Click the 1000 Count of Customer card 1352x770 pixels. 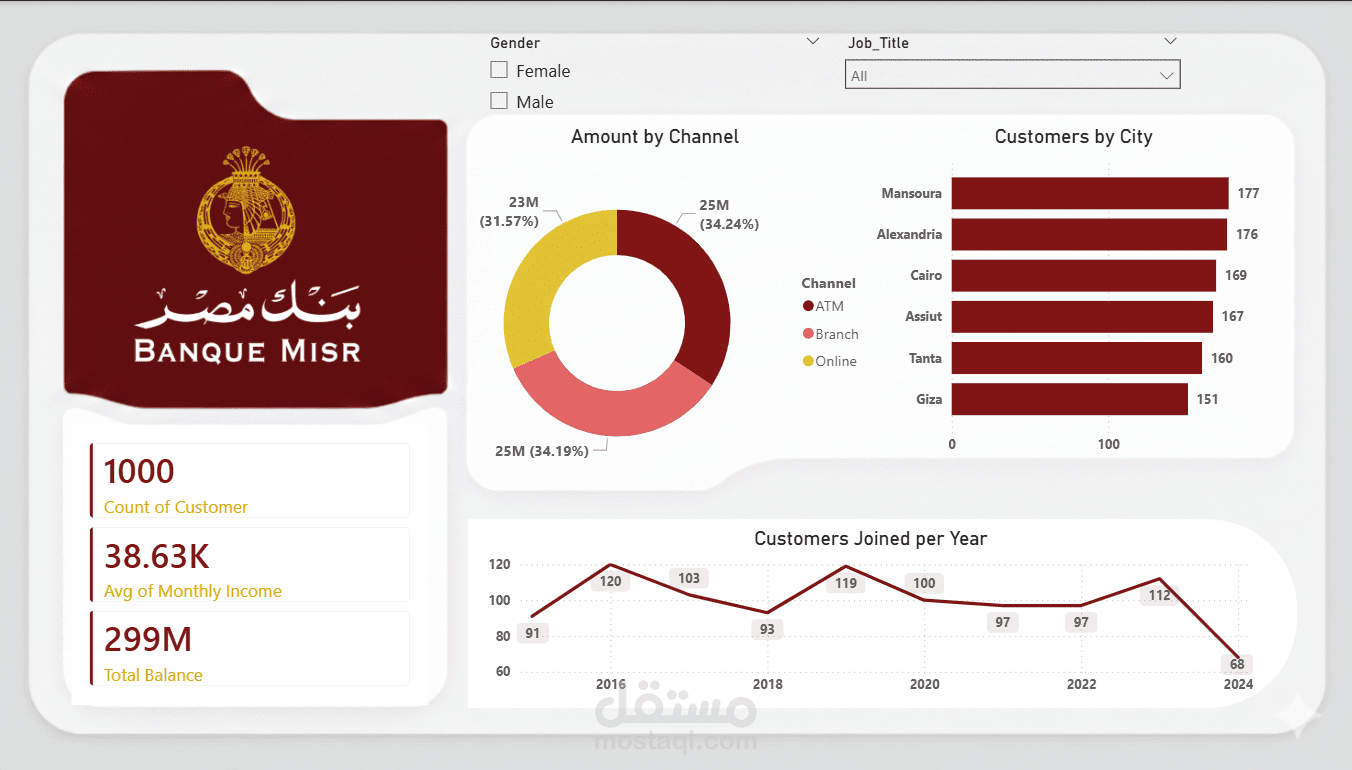point(249,480)
